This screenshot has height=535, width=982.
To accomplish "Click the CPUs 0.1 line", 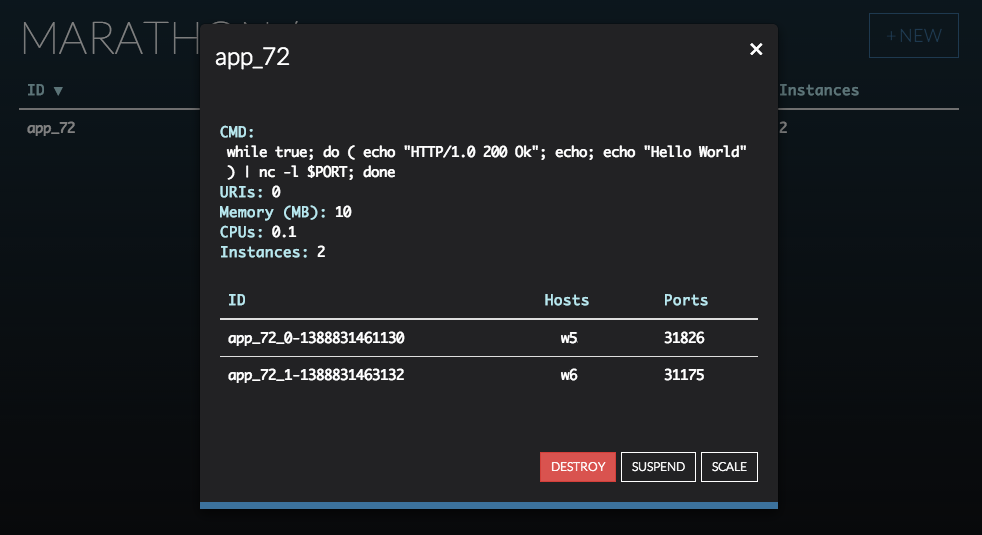I will pyautogui.click(x=257, y=232).
